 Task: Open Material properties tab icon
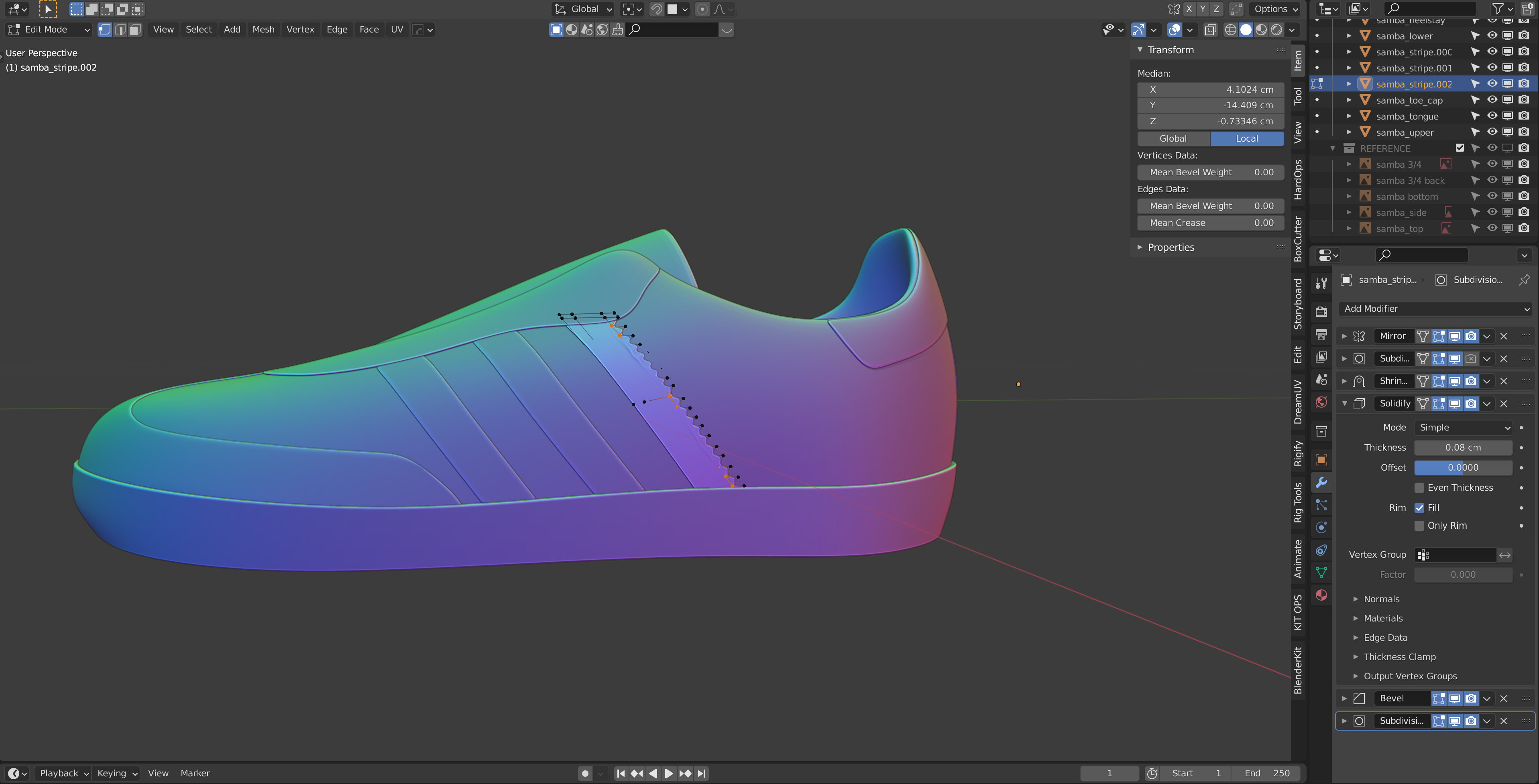[1321, 595]
